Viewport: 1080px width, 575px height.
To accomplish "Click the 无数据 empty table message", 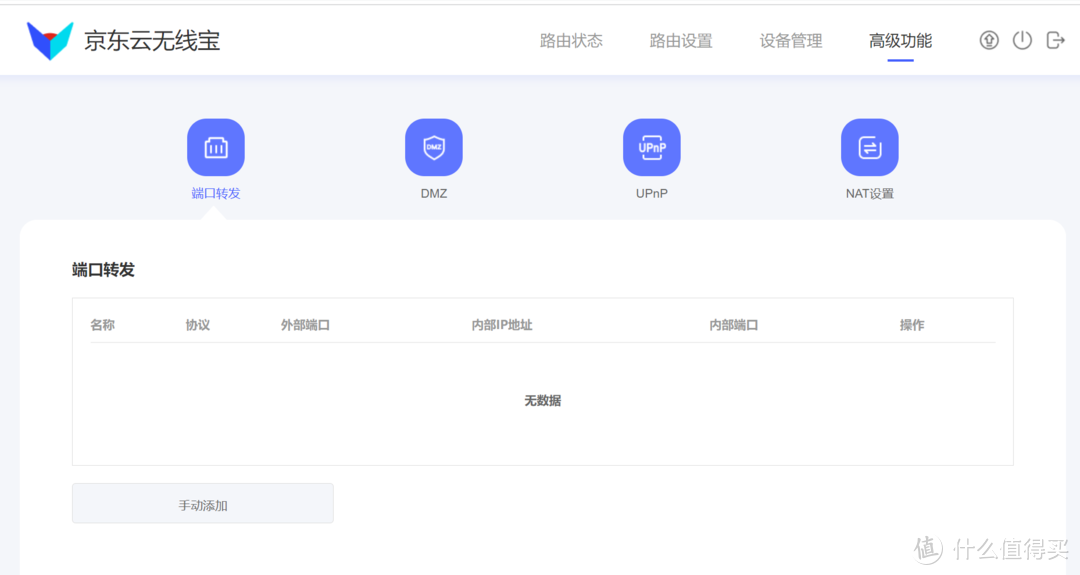I will pyautogui.click(x=543, y=401).
